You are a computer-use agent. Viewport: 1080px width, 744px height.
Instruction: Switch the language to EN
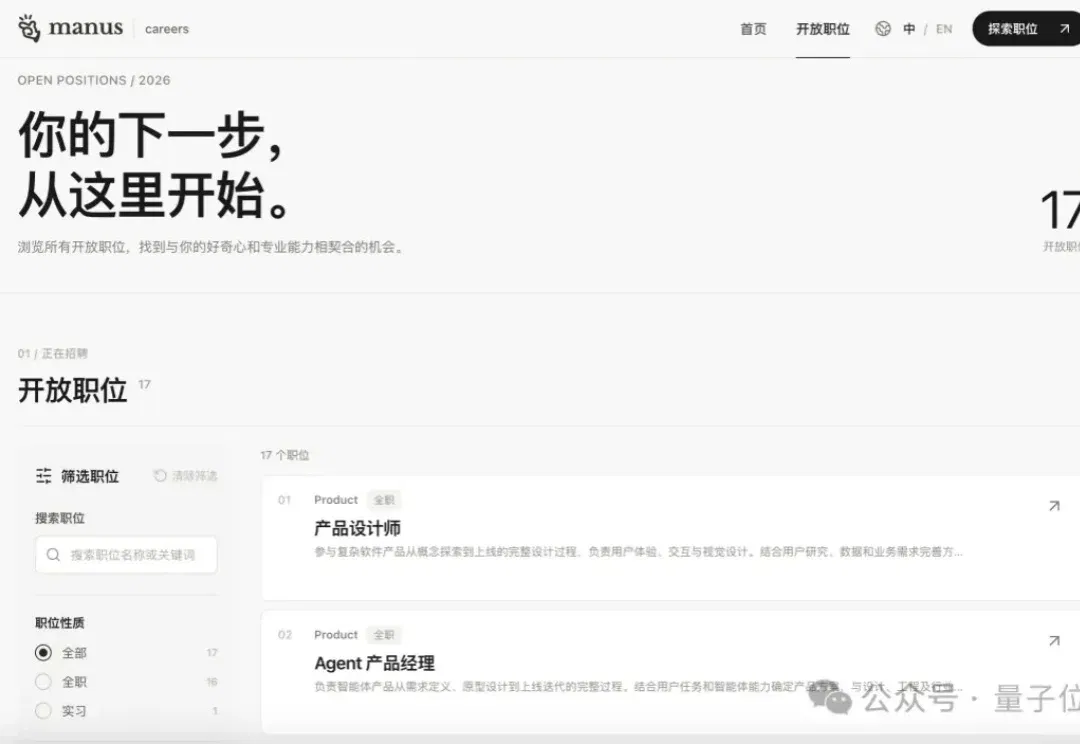944,29
